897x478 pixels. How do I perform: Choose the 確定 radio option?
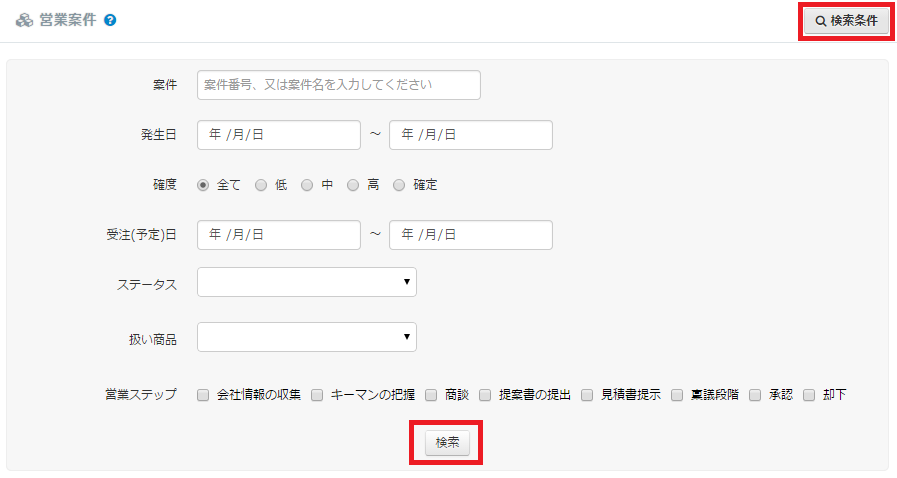(400, 185)
